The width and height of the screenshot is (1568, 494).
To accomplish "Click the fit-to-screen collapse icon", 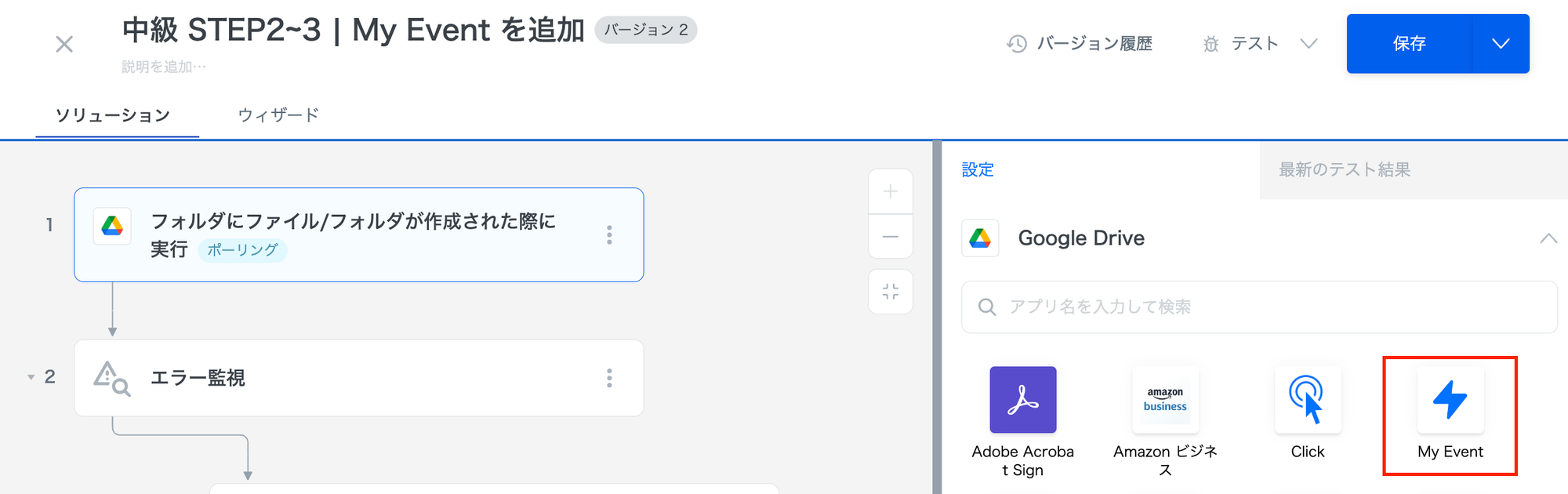I will click(x=891, y=292).
